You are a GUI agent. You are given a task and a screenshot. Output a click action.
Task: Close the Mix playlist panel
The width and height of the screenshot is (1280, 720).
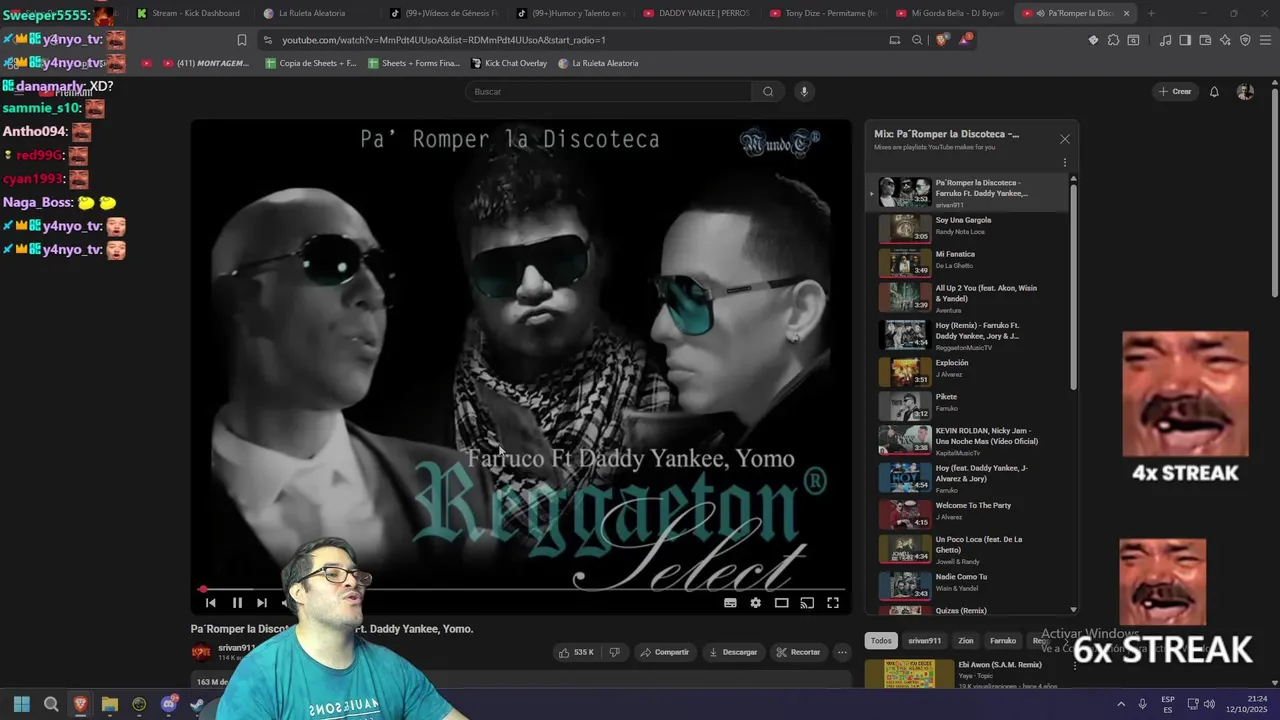(x=1065, y=139)
